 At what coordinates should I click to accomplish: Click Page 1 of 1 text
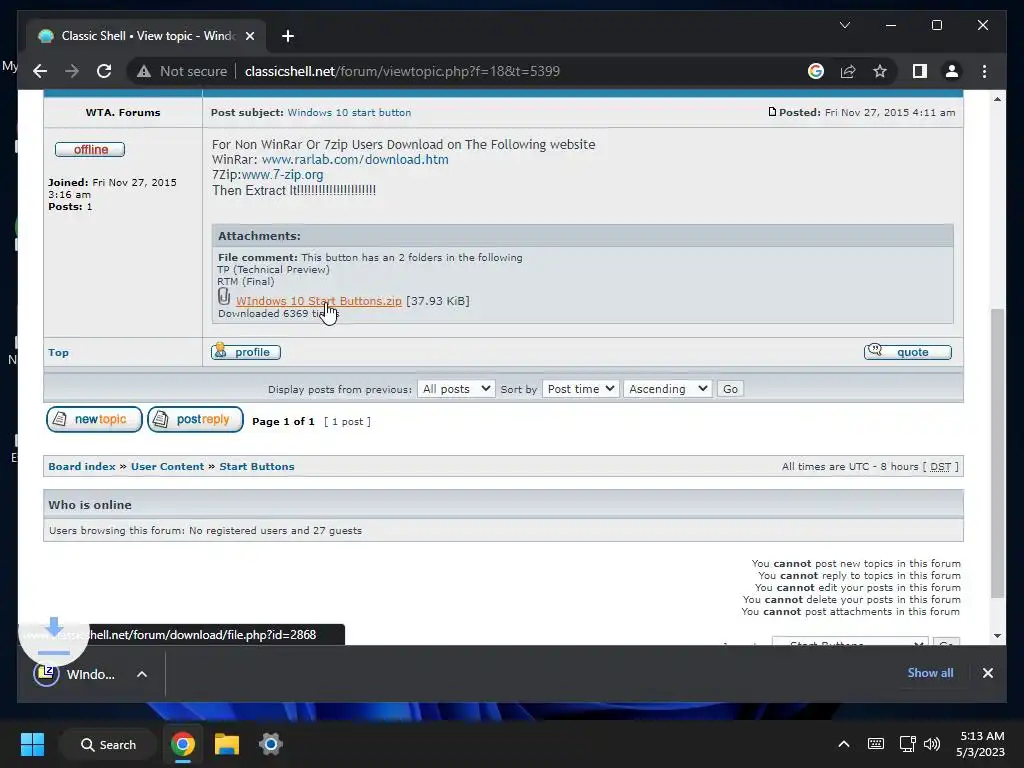(x=283, y=422)
